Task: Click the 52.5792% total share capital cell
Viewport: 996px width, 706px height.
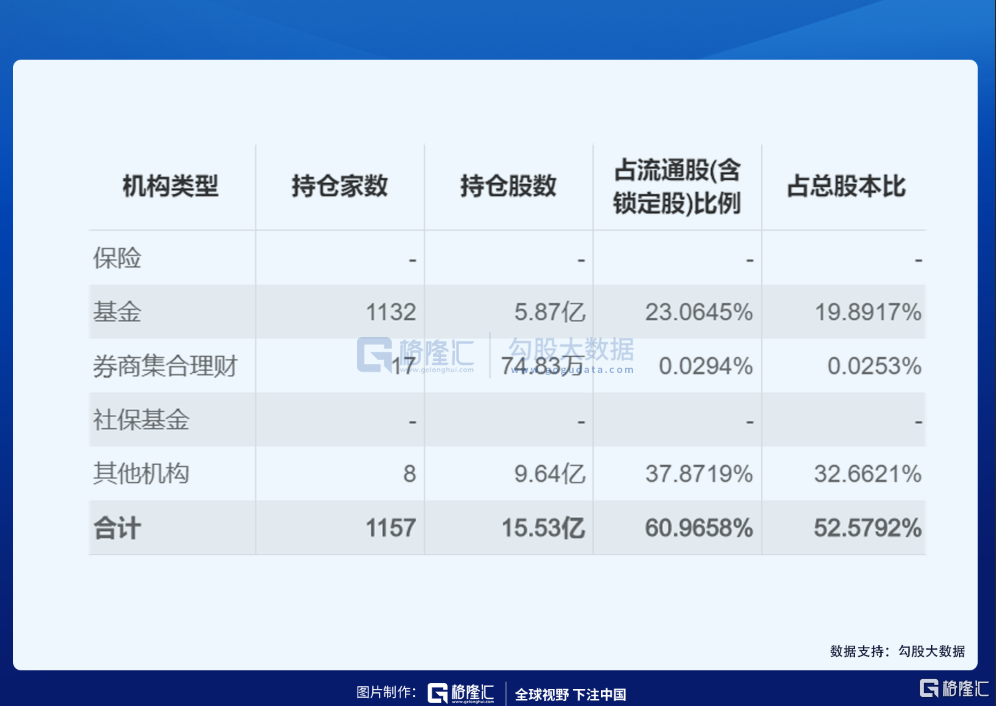Action: 866,528
